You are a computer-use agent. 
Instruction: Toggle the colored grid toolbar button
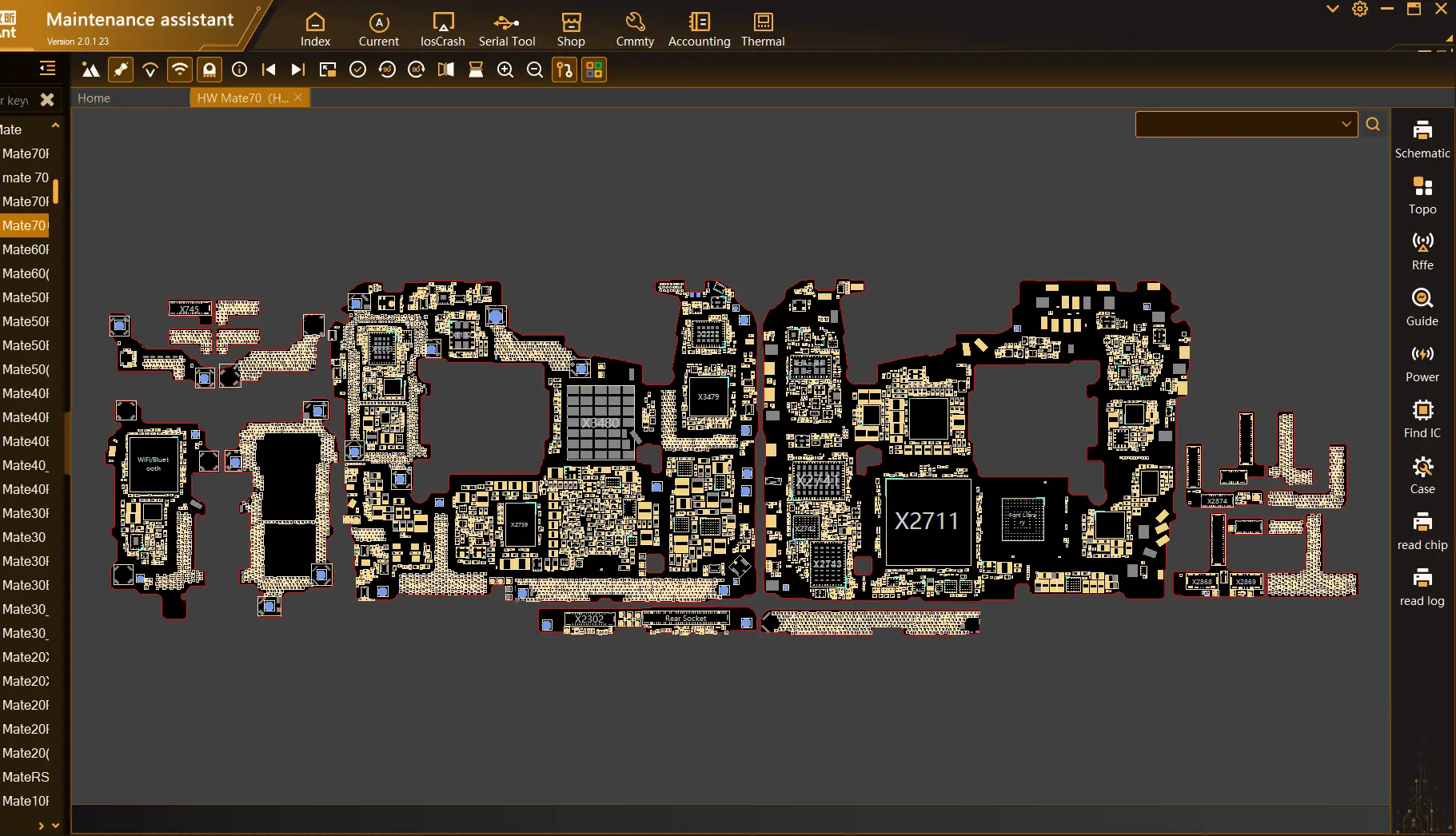[594, 70]
